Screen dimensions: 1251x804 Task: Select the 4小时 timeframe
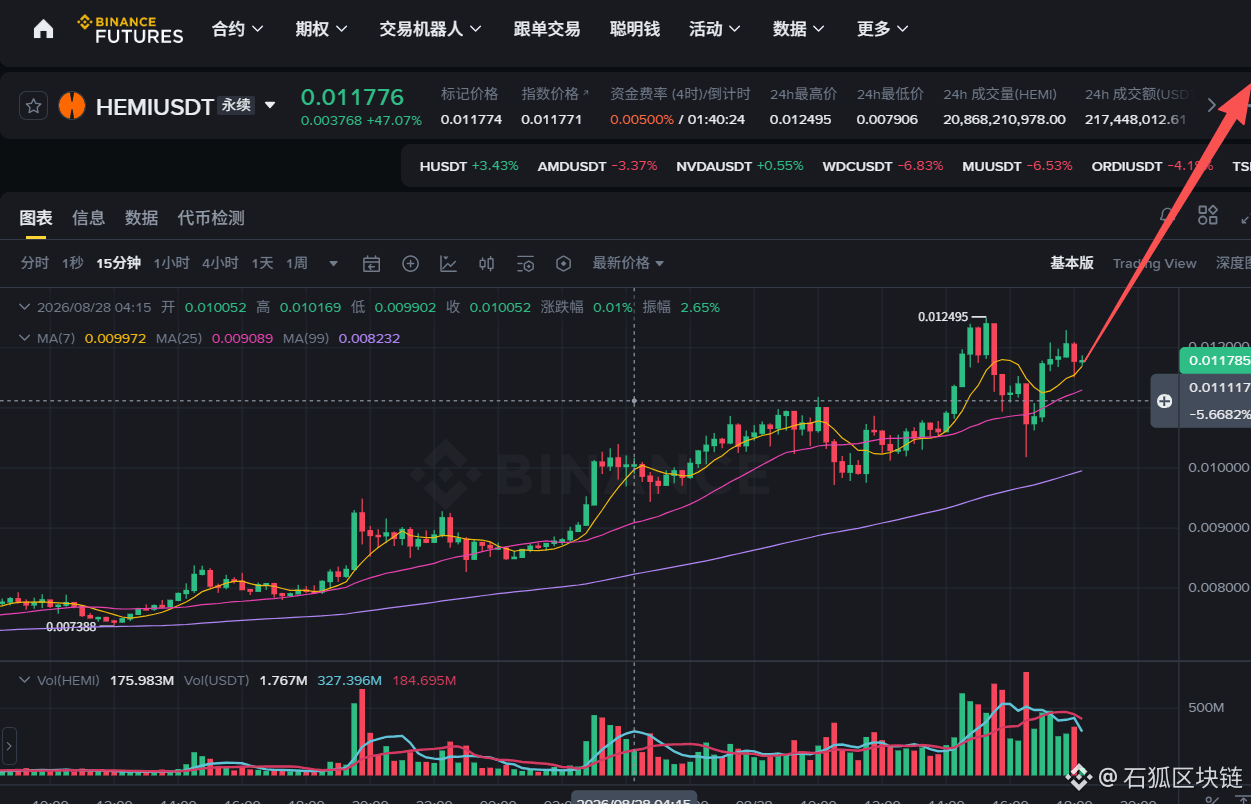(220, 263)
